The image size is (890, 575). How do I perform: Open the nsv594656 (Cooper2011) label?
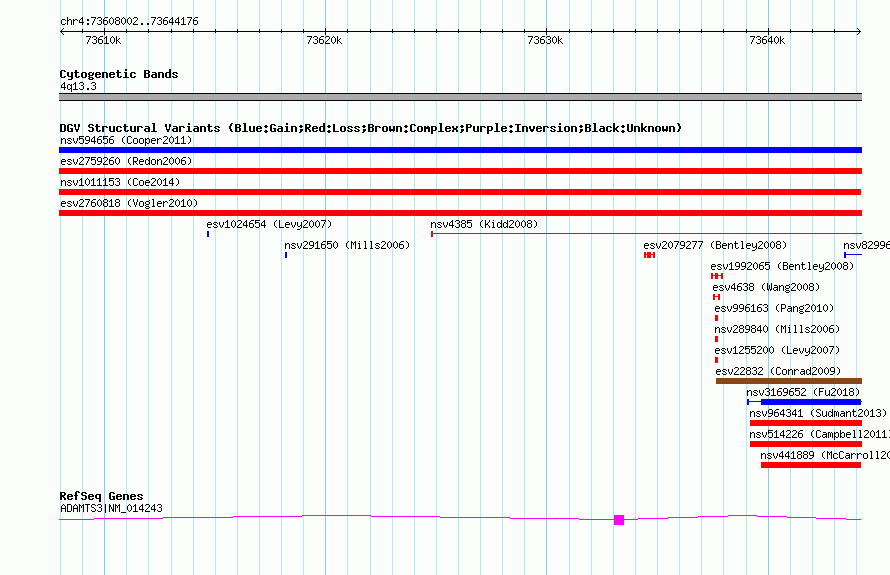126,140
